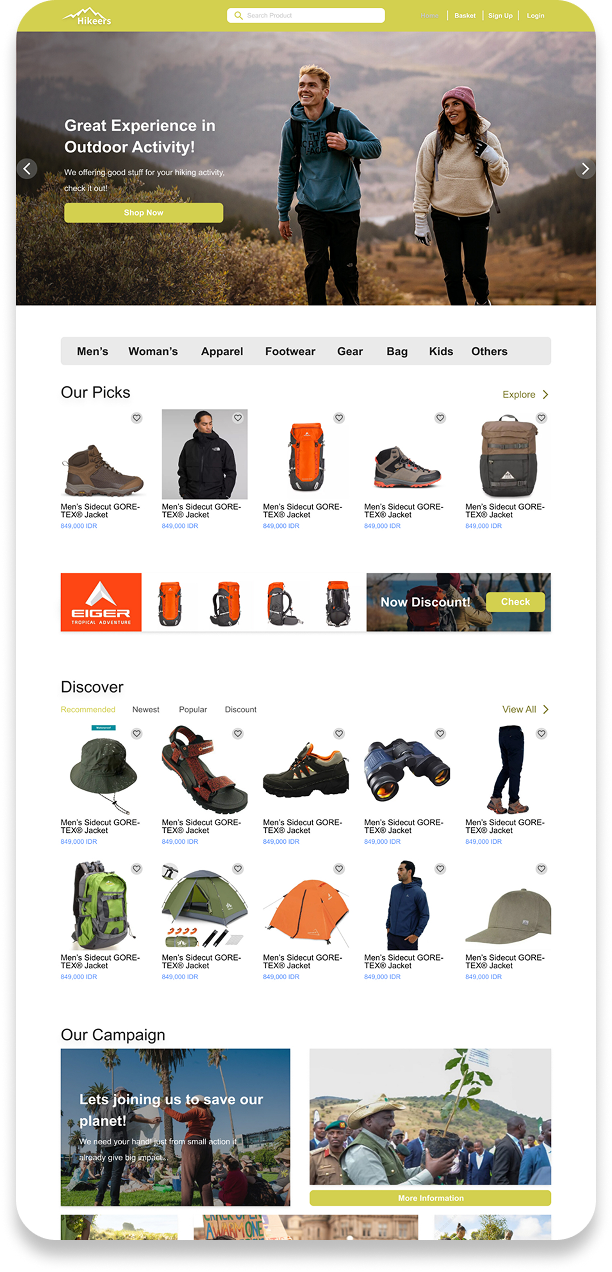Click the Shop Now button

click(x=143, y=213)
